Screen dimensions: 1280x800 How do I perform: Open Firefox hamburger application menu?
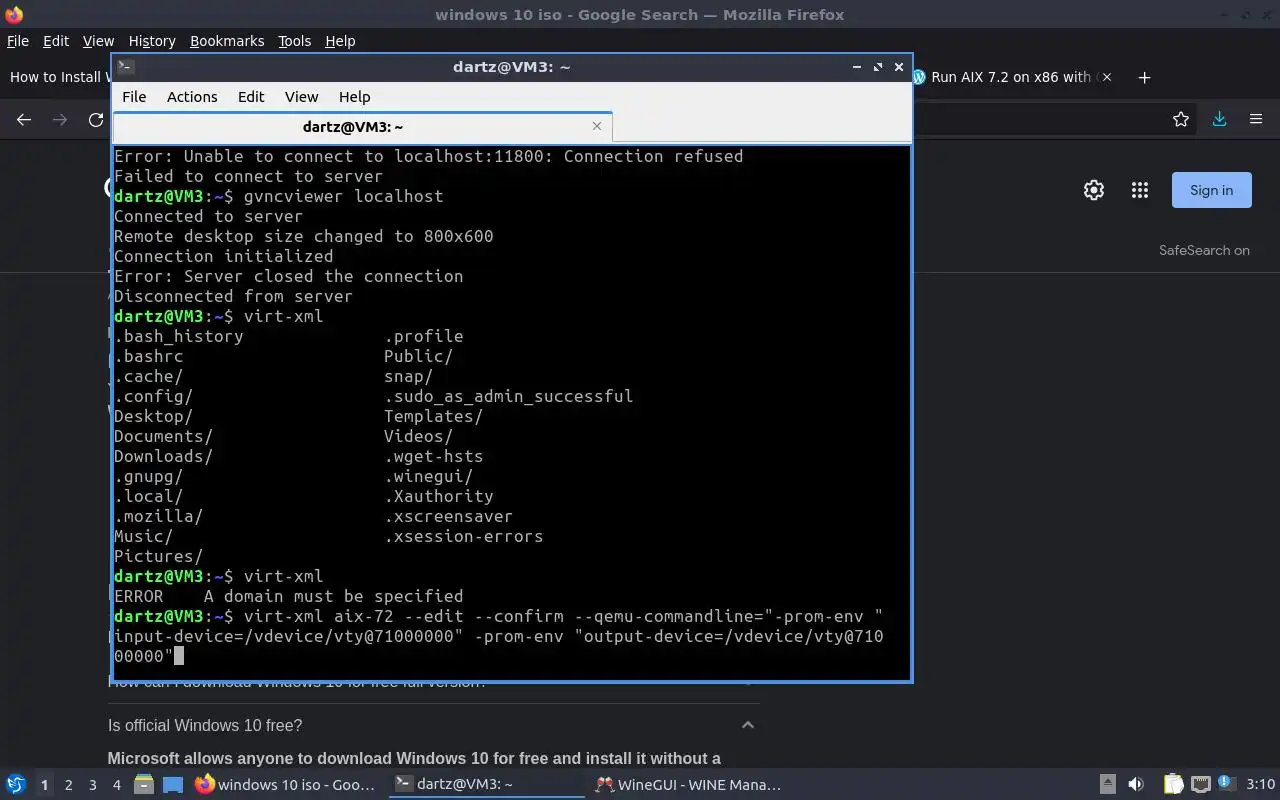pyautogui.click(x=1256, y=120)
